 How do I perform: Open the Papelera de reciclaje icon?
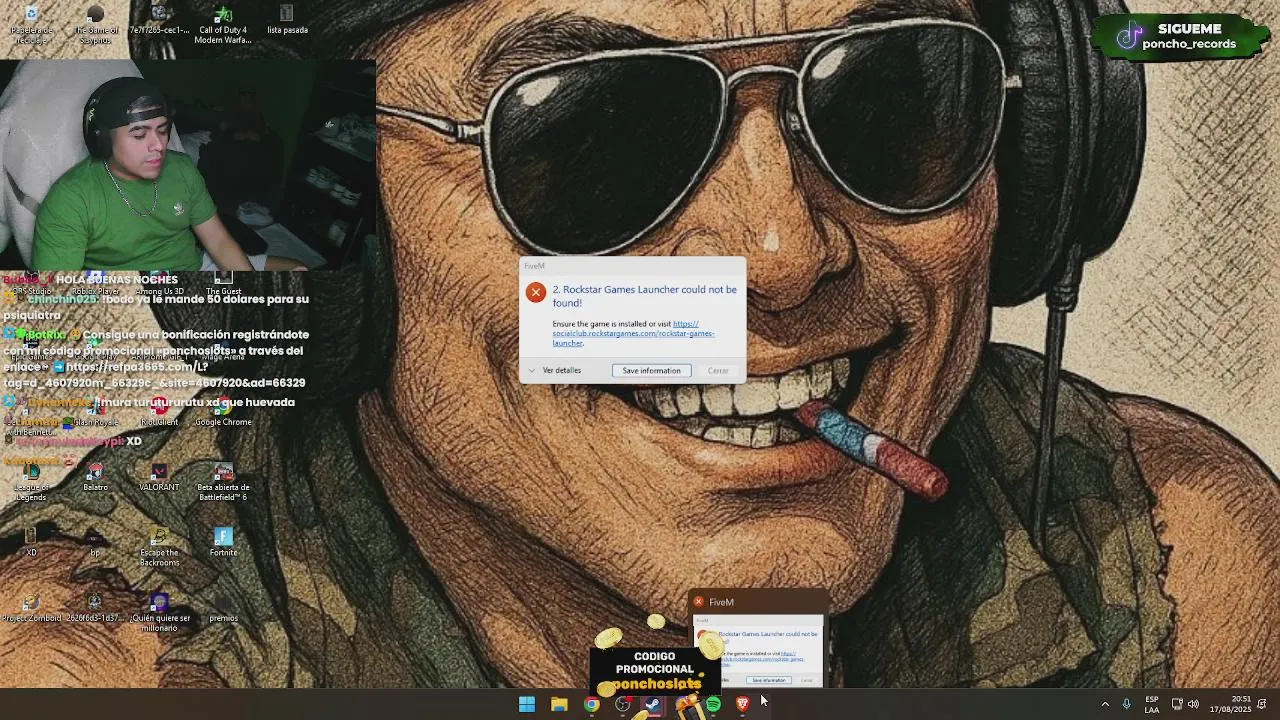31,26
